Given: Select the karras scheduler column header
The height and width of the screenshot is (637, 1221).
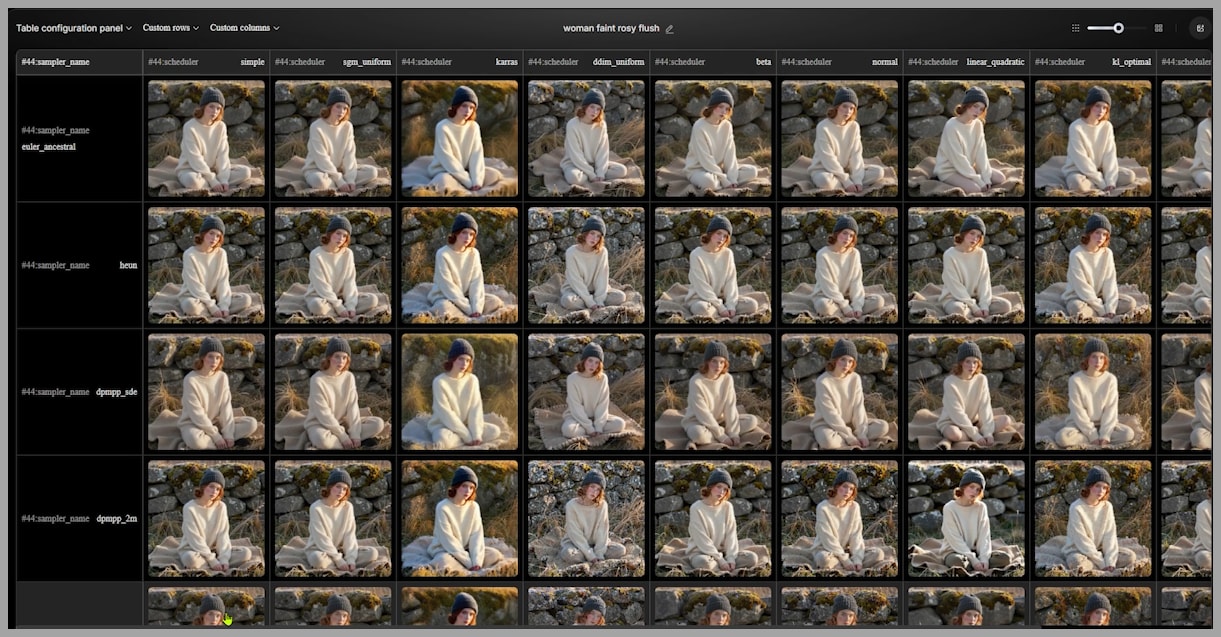Looking at the screenshot, I should [x=459, y=62].
